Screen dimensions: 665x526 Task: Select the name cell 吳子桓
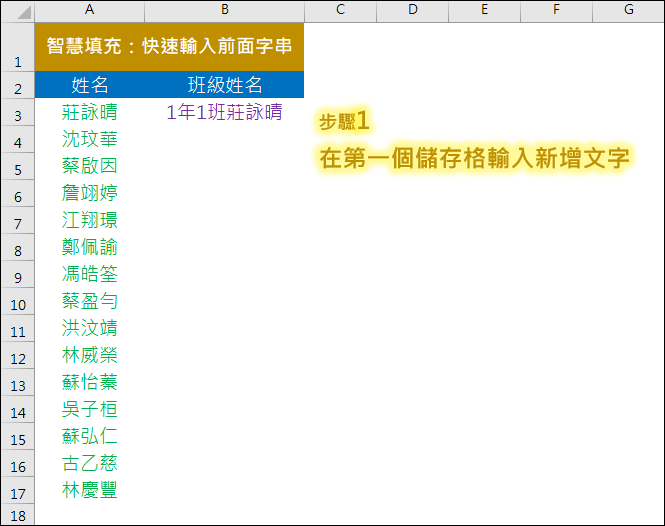89,409
